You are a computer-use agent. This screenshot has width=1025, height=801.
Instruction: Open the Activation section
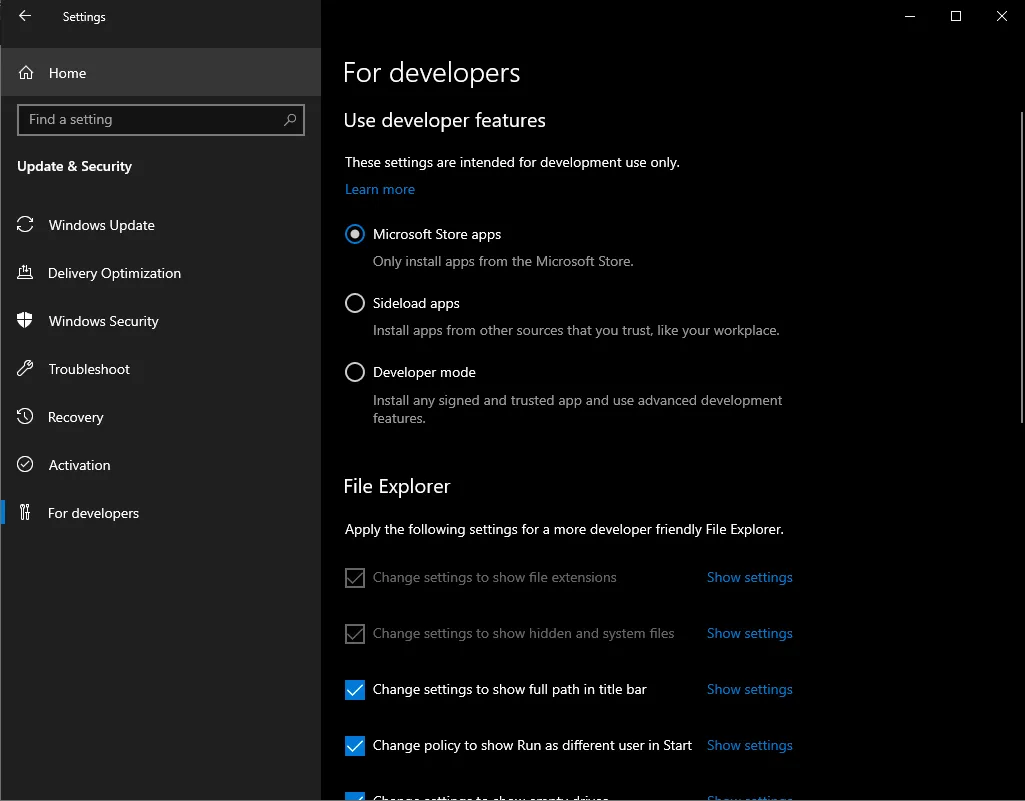tap(161, 465)
